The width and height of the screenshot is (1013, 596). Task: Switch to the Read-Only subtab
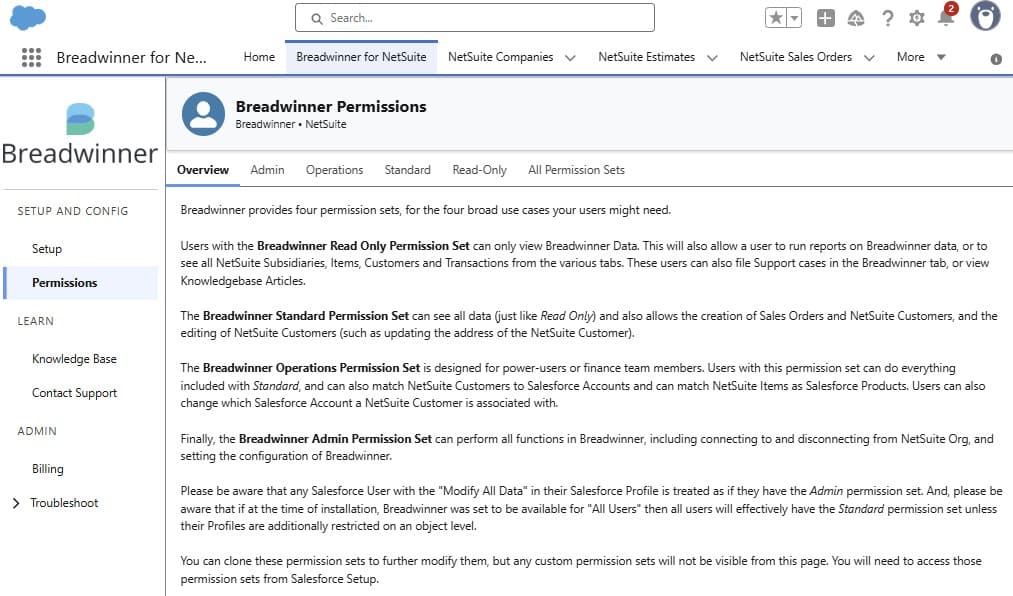click(479, 170)
